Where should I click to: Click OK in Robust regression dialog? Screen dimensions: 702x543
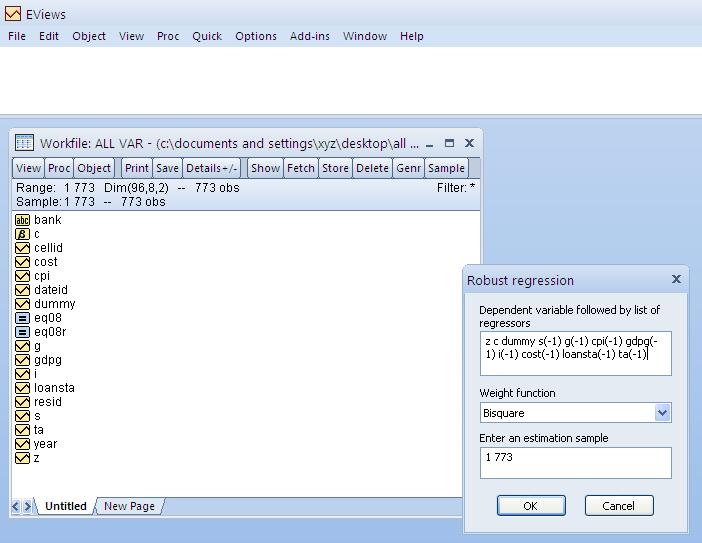click(531, 506)
